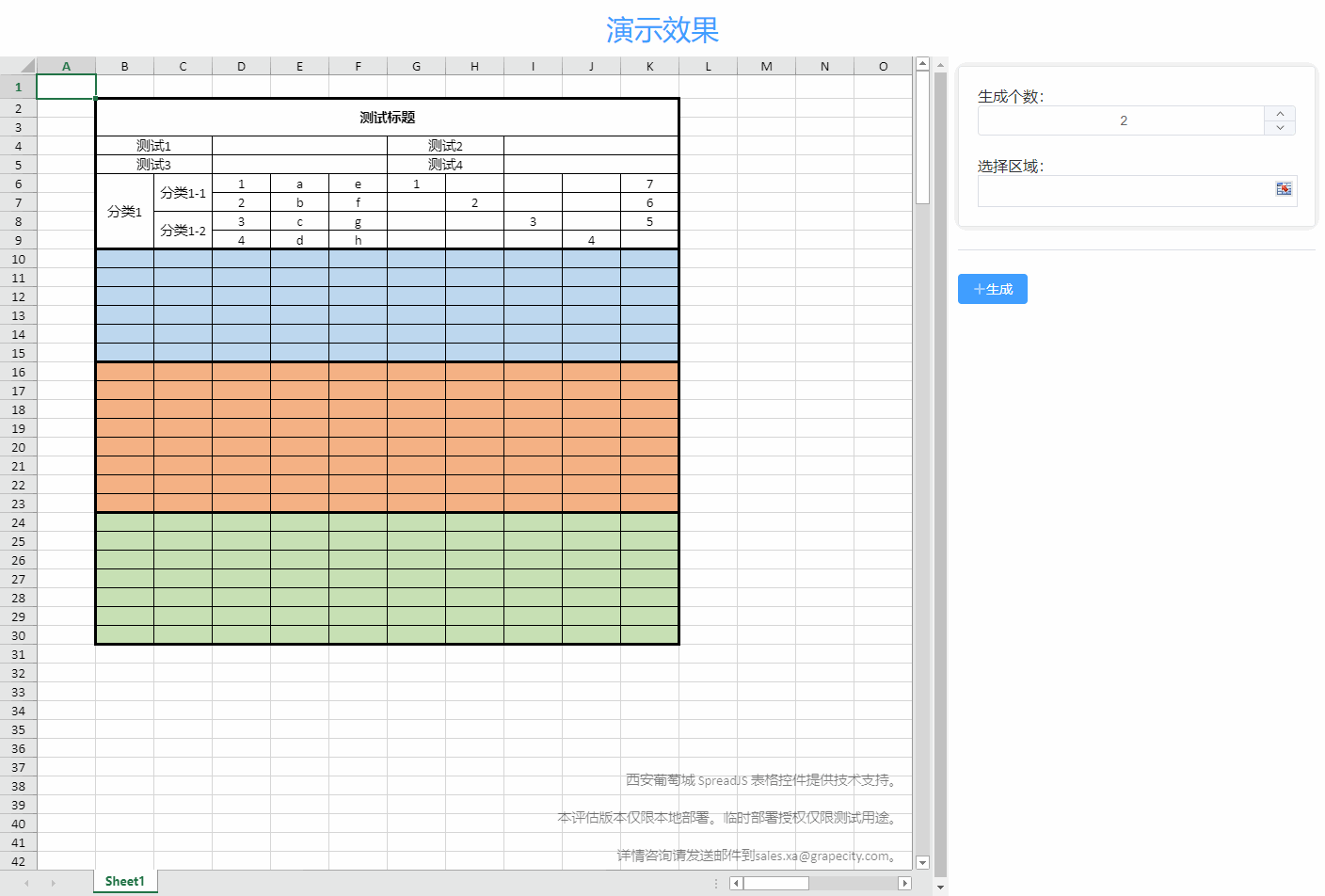Select row header 10
This screenshot has width=1325, height=896.
[18, 259]
